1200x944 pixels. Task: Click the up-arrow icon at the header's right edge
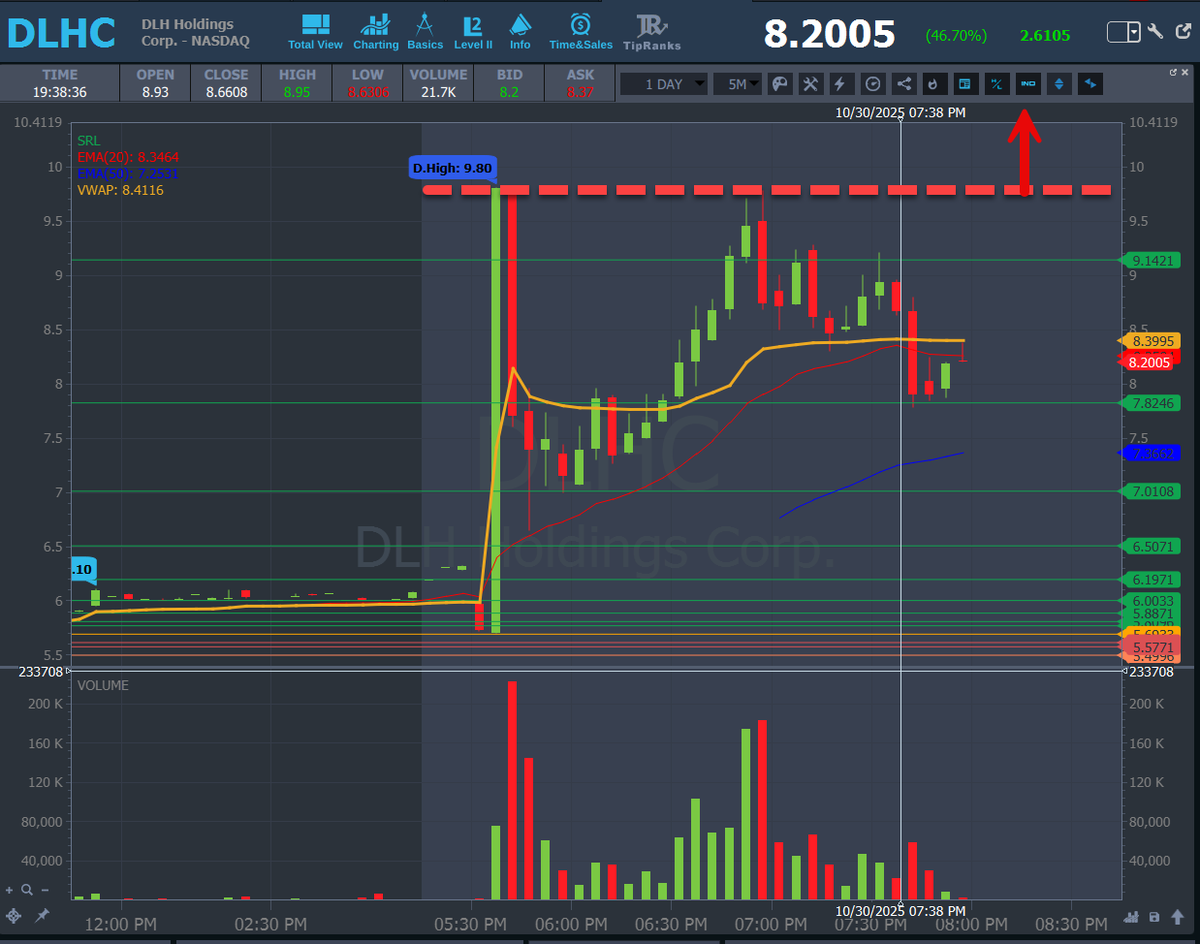click(x=1183, y=31)
